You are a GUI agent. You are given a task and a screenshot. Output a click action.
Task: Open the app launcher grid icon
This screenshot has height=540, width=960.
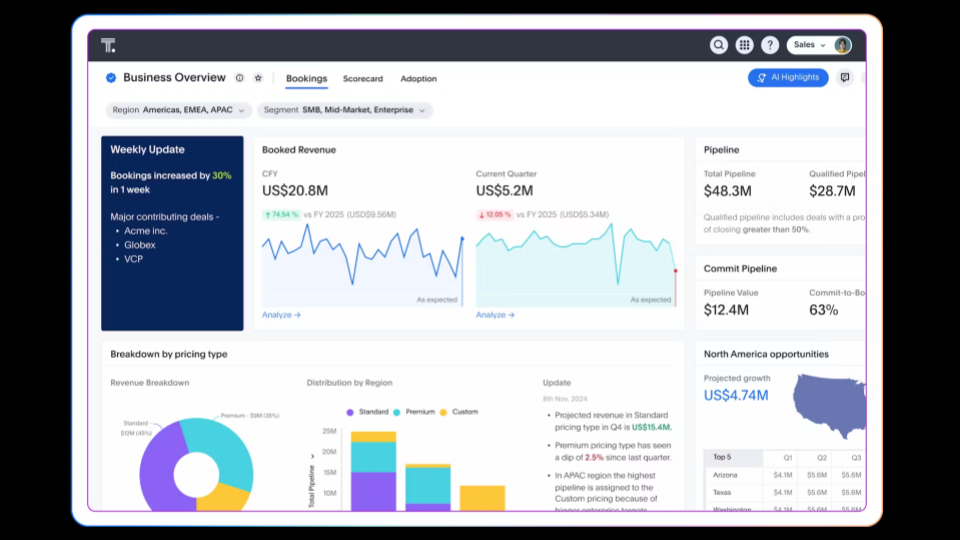[744, 45]
